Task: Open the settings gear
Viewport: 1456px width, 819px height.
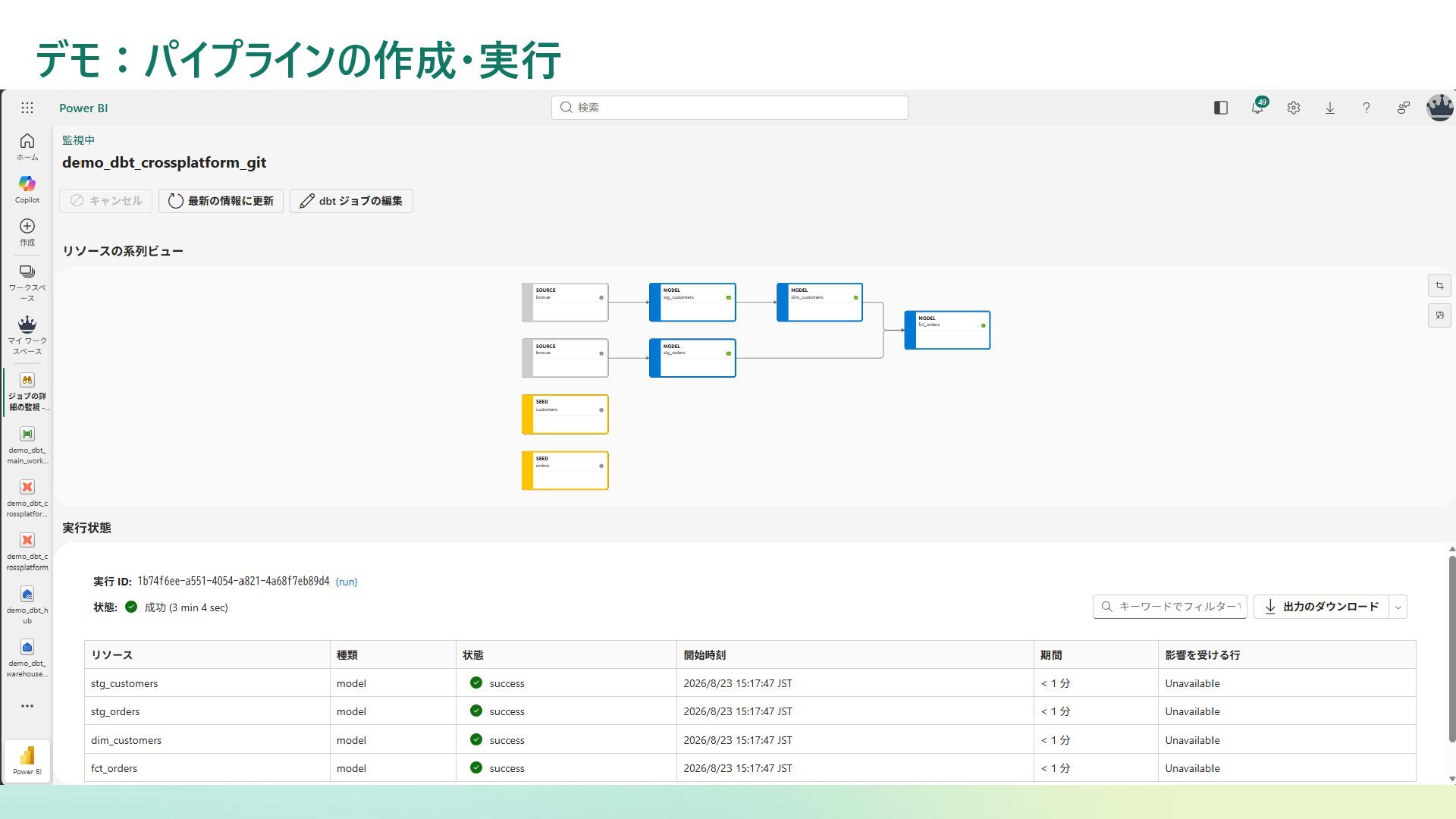Action: pos(1294,108)
